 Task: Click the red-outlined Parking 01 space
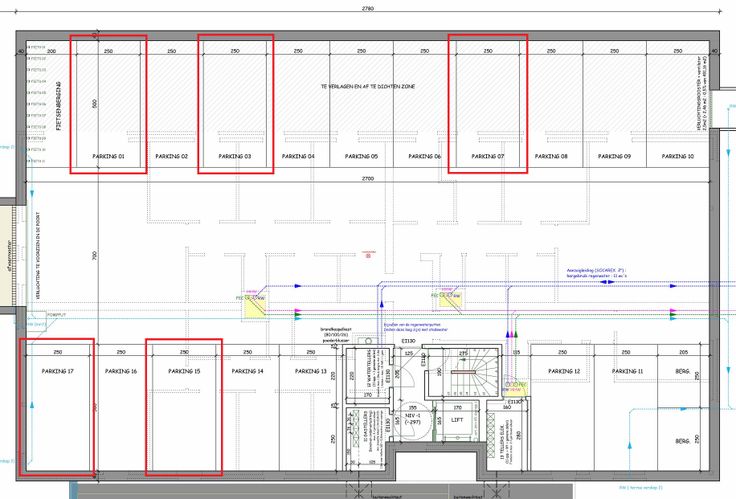coord(108,104)
